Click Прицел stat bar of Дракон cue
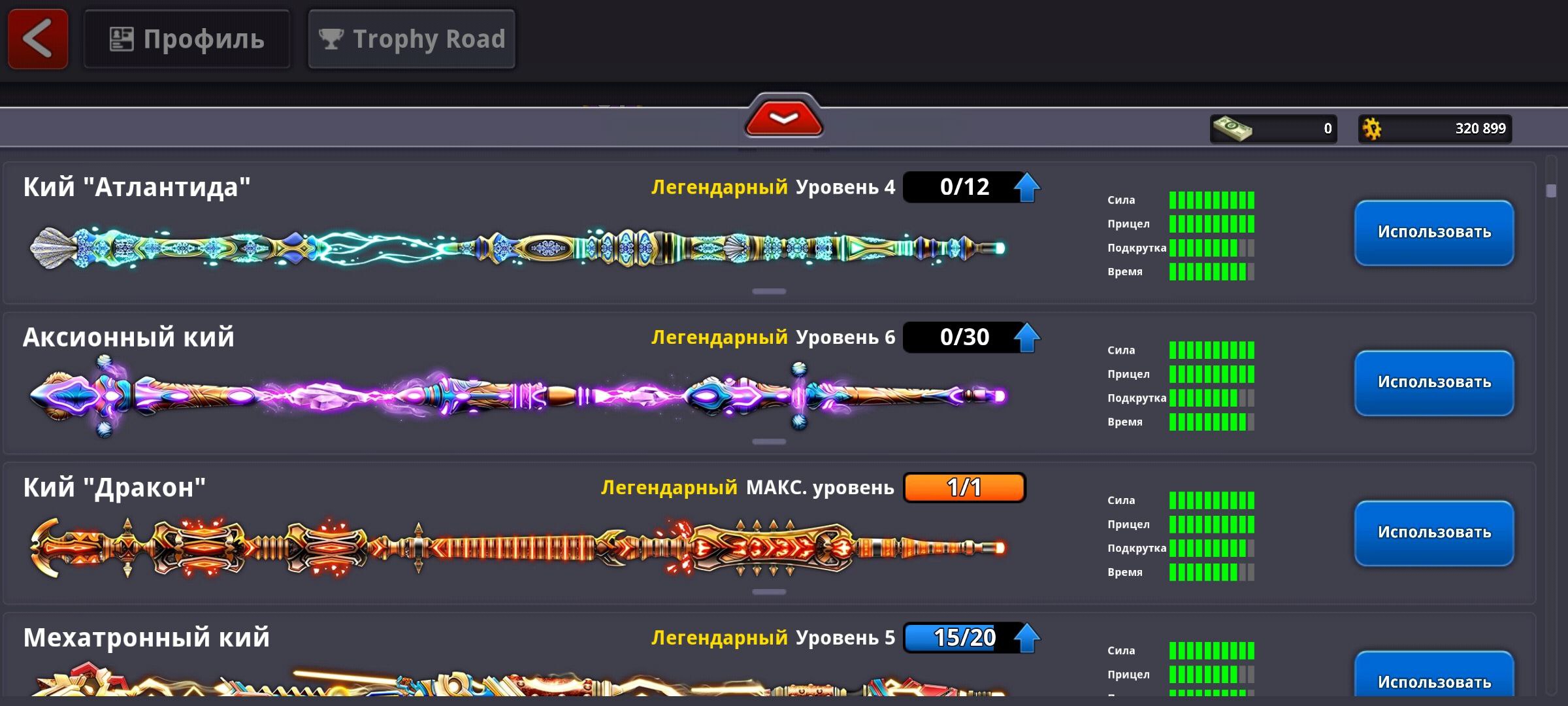The height and width of the screenshot is (706, 1568). coord(1212,524)
